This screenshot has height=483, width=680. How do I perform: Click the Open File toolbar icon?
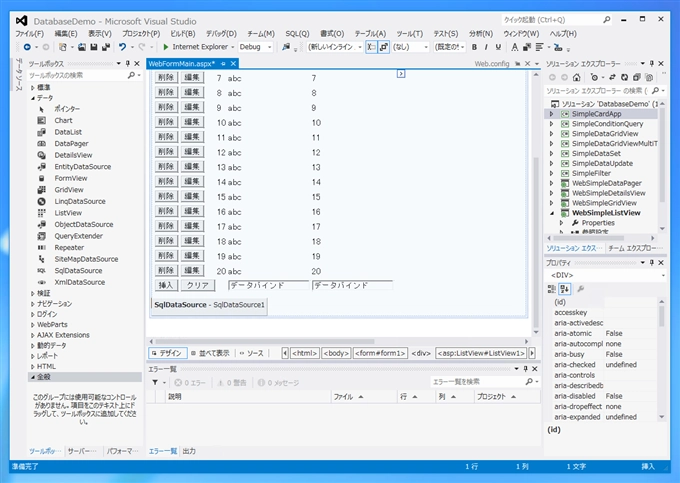click(82, 47)
